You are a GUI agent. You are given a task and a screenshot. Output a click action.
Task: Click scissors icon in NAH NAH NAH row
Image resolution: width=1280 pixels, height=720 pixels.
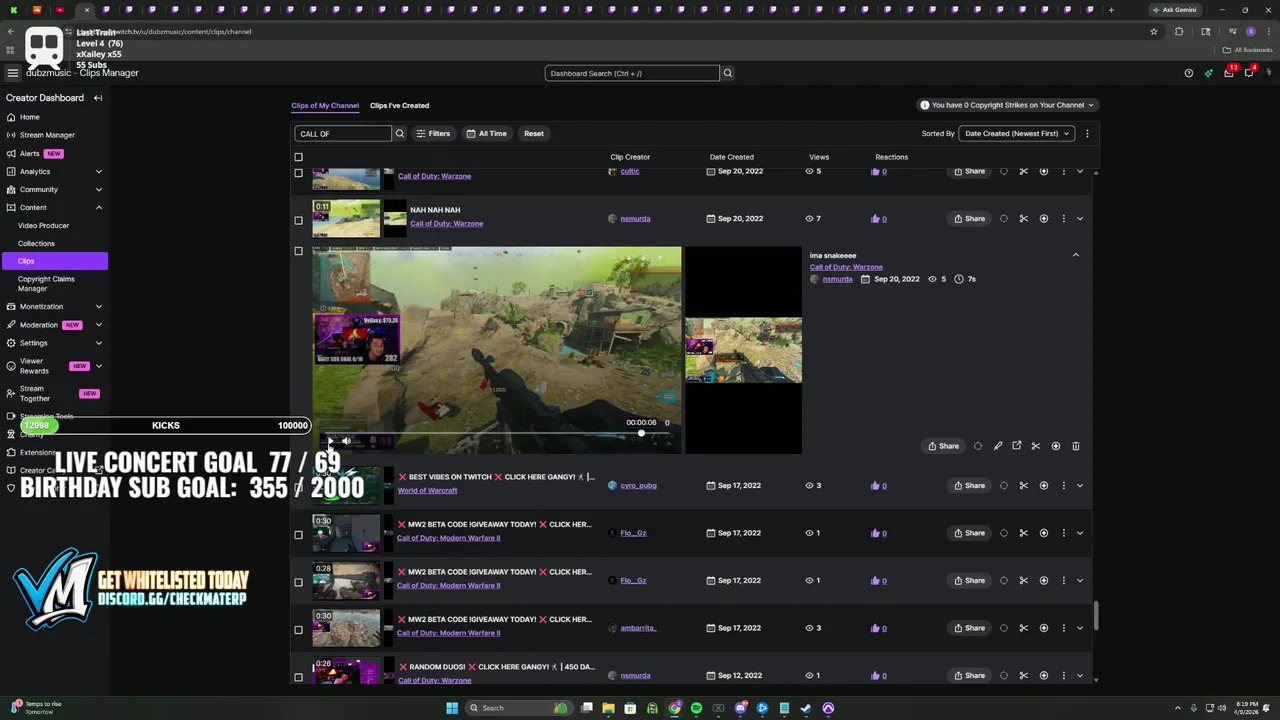click(1024, 219)
